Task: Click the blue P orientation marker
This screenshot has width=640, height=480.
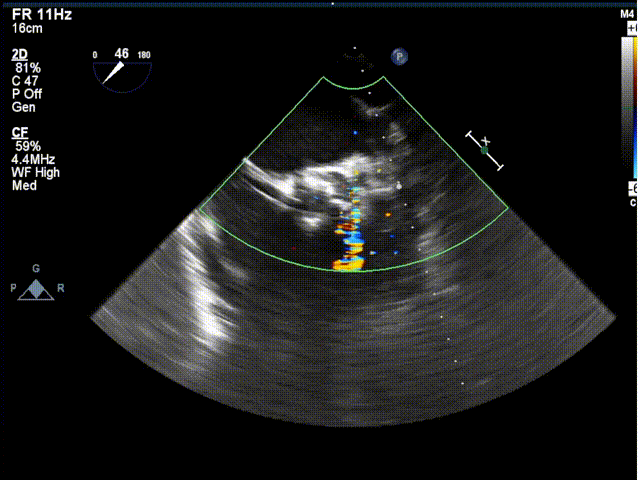Action: [400, 57]
